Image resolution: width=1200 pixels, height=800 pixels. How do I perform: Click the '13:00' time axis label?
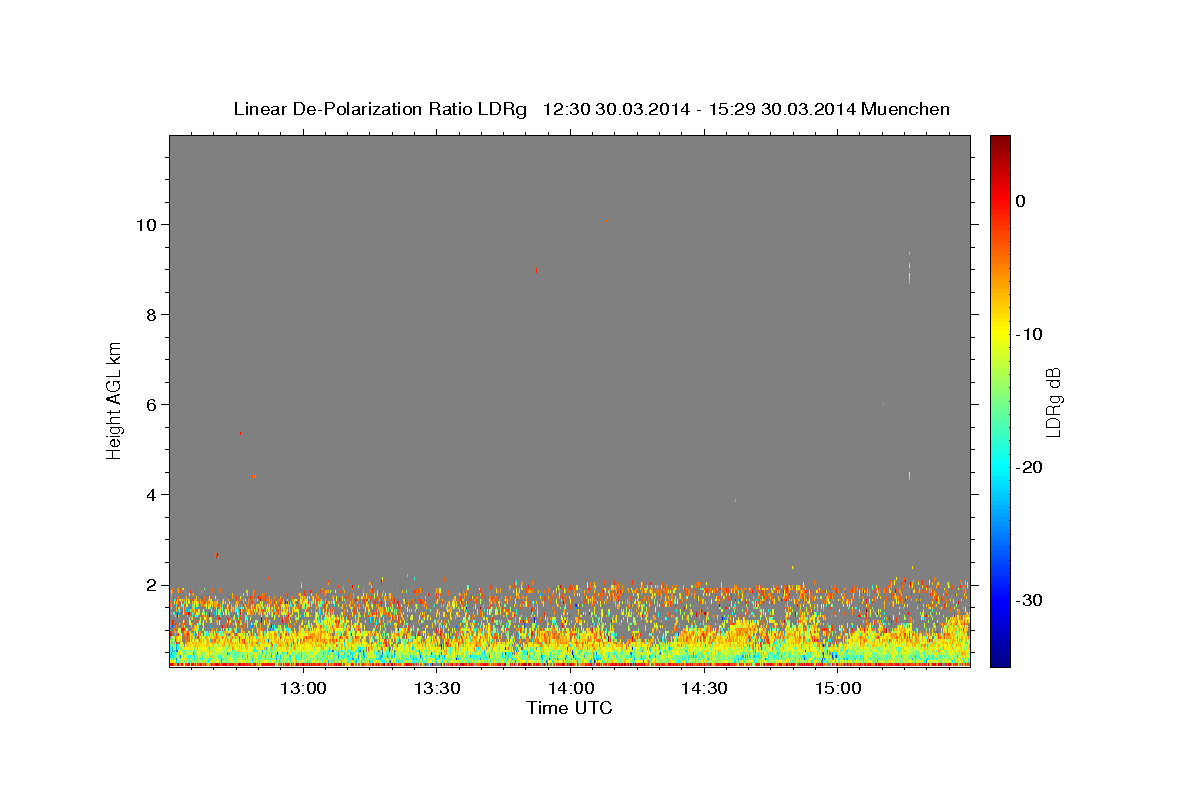point(302,689)
